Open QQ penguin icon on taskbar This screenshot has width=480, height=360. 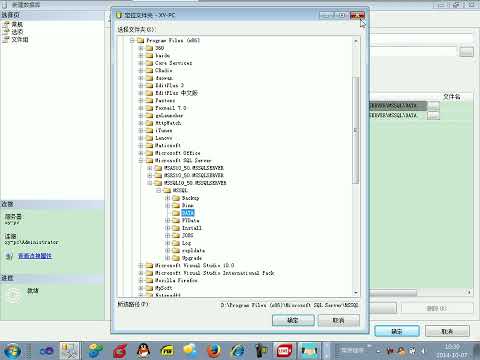coord(143,351)
